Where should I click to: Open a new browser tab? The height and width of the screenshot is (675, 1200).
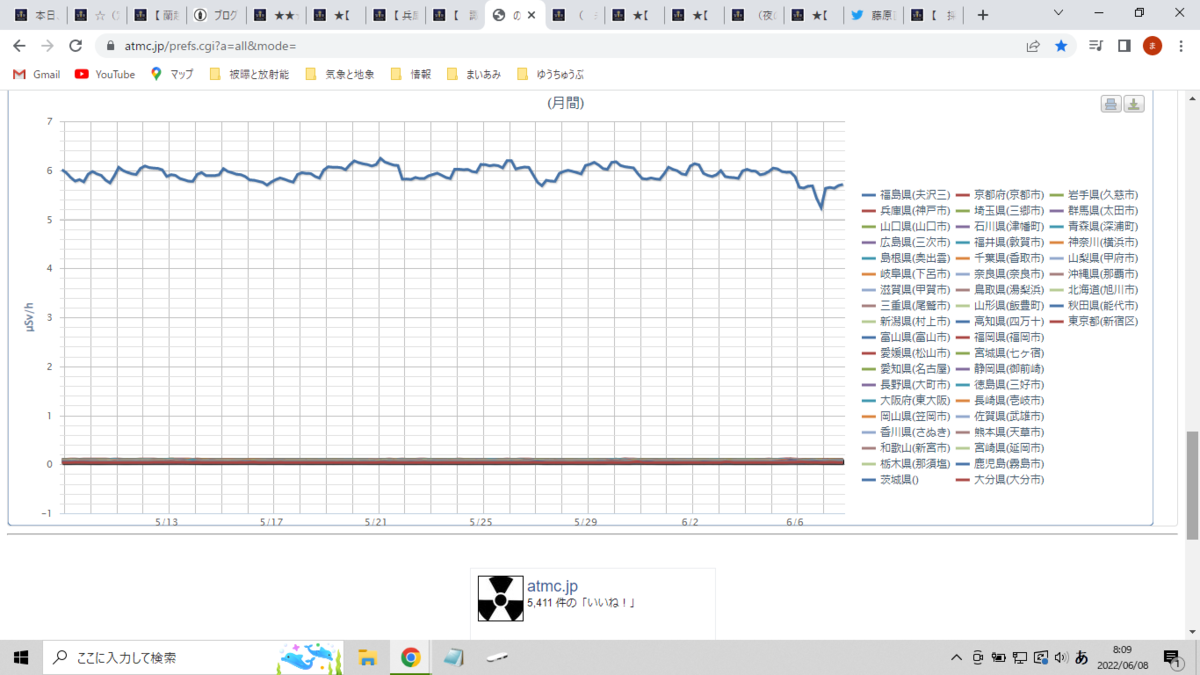pos(983,15)
